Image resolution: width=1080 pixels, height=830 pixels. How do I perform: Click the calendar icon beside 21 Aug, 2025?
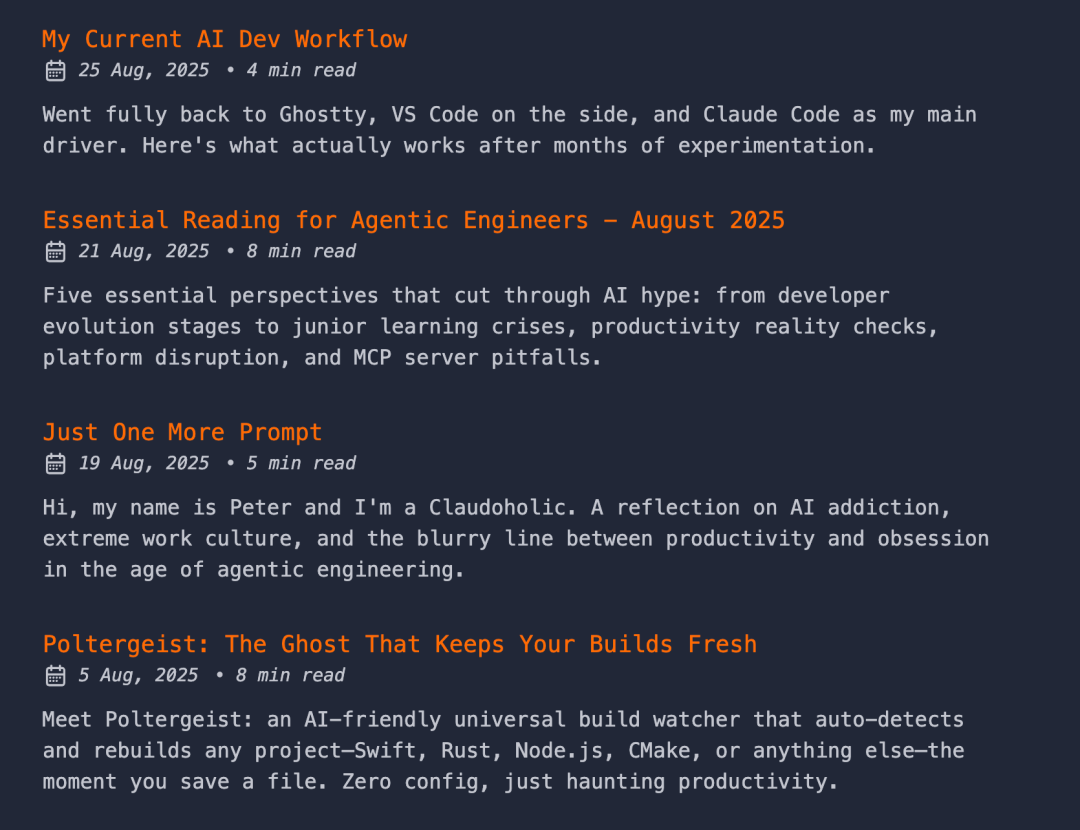[56, 251]
